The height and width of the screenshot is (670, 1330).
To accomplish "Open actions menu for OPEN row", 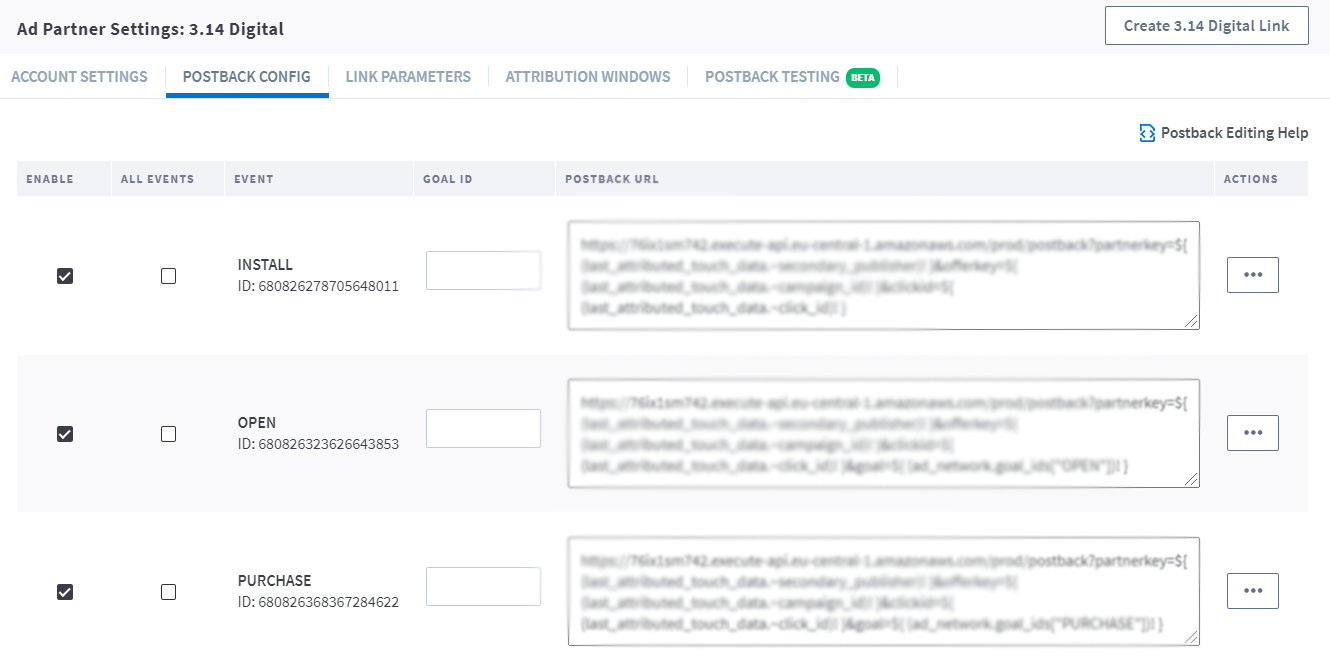I will click(1252, 432).
